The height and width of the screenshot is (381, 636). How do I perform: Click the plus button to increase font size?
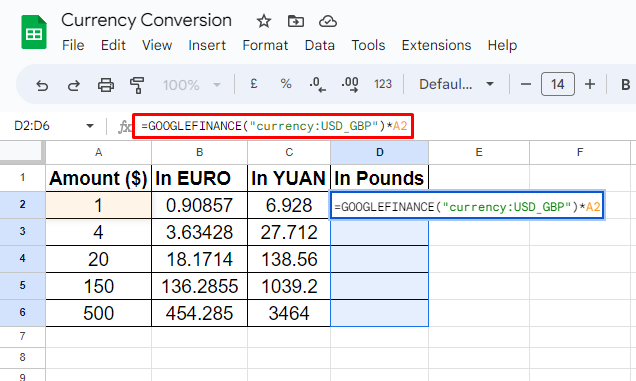(590, 84)
